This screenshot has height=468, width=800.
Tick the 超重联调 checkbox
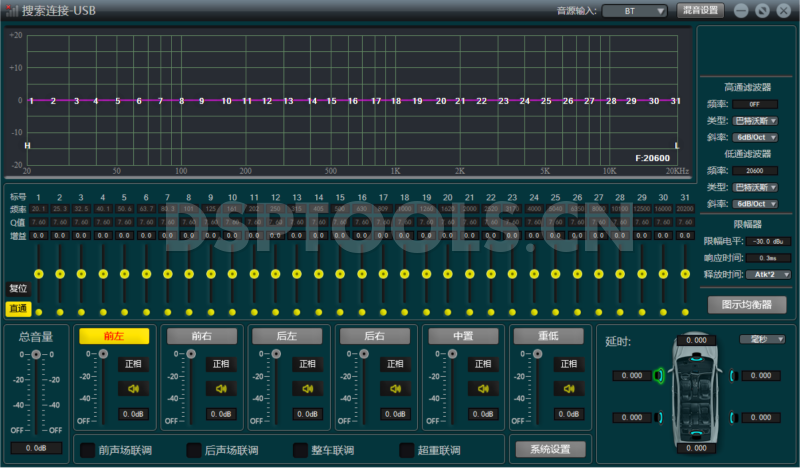click(407, 450)
